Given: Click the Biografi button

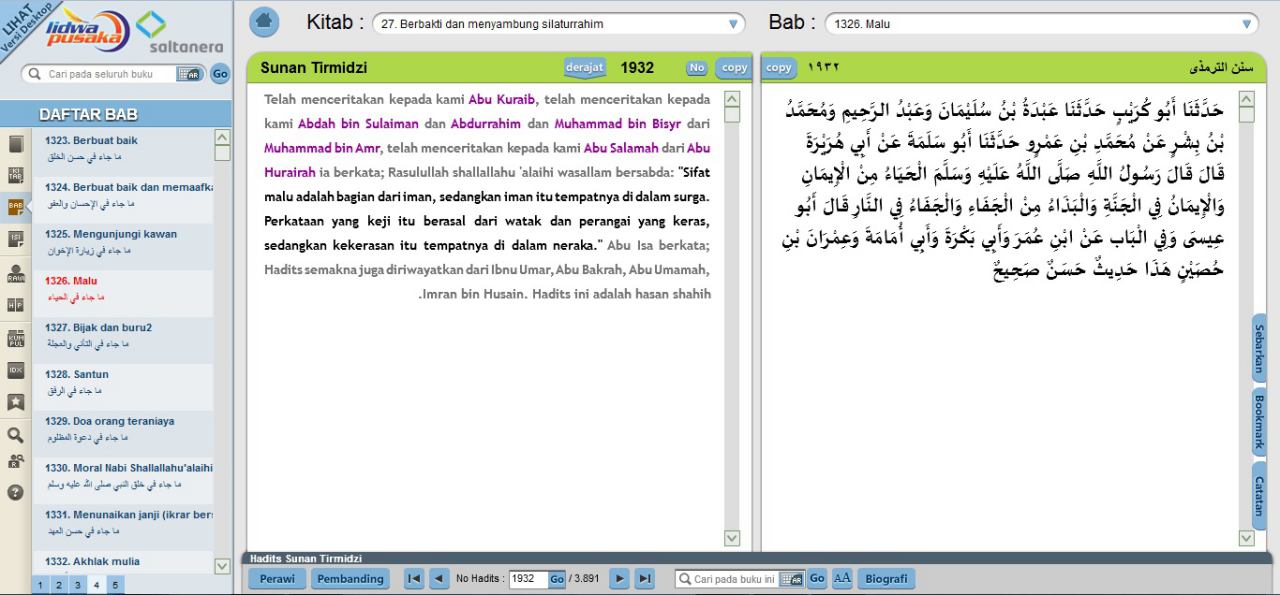Looking at the screenshot, I should (x=886, y=579).
